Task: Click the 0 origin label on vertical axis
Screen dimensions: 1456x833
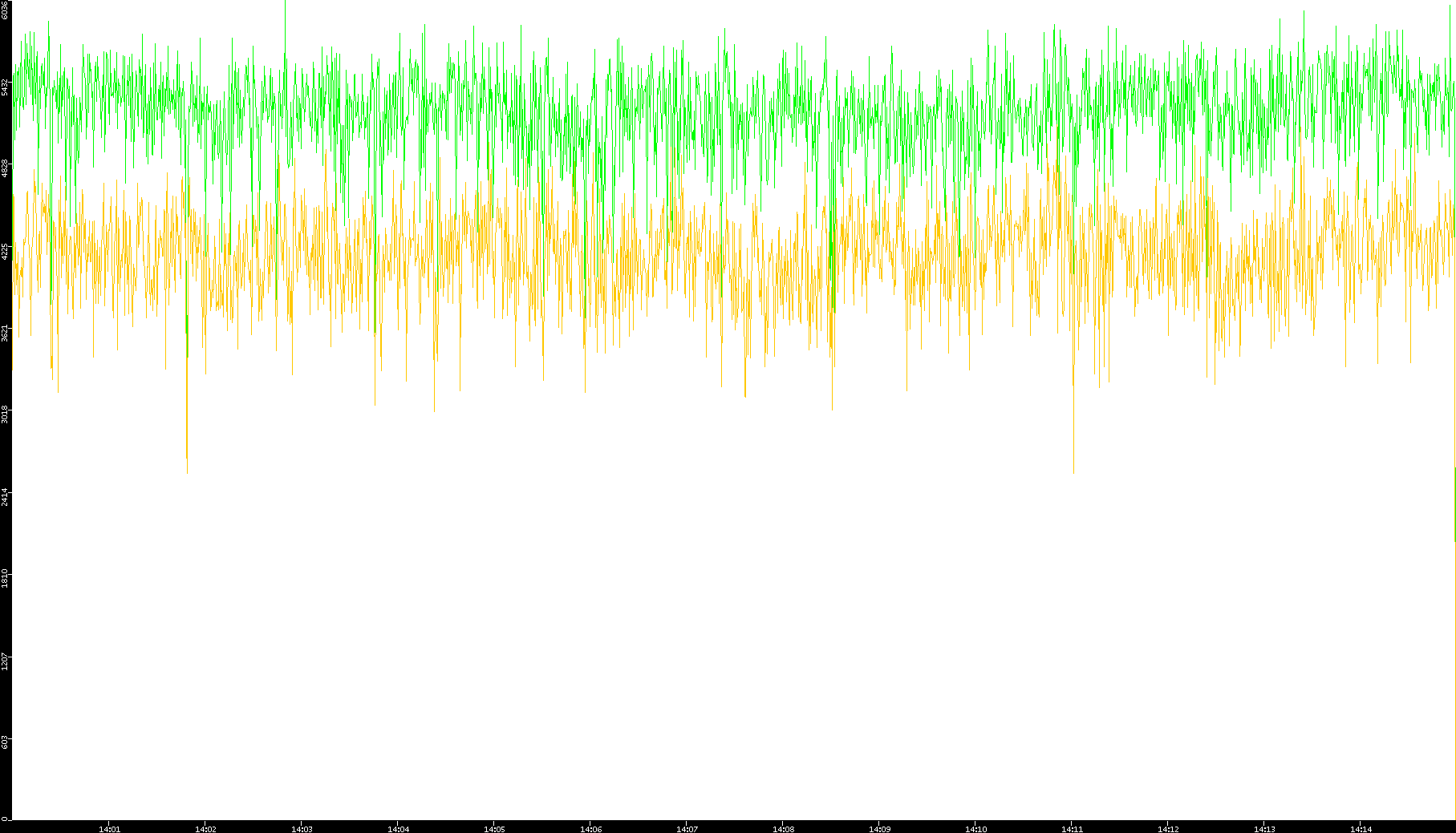Action: pos(5,819)
